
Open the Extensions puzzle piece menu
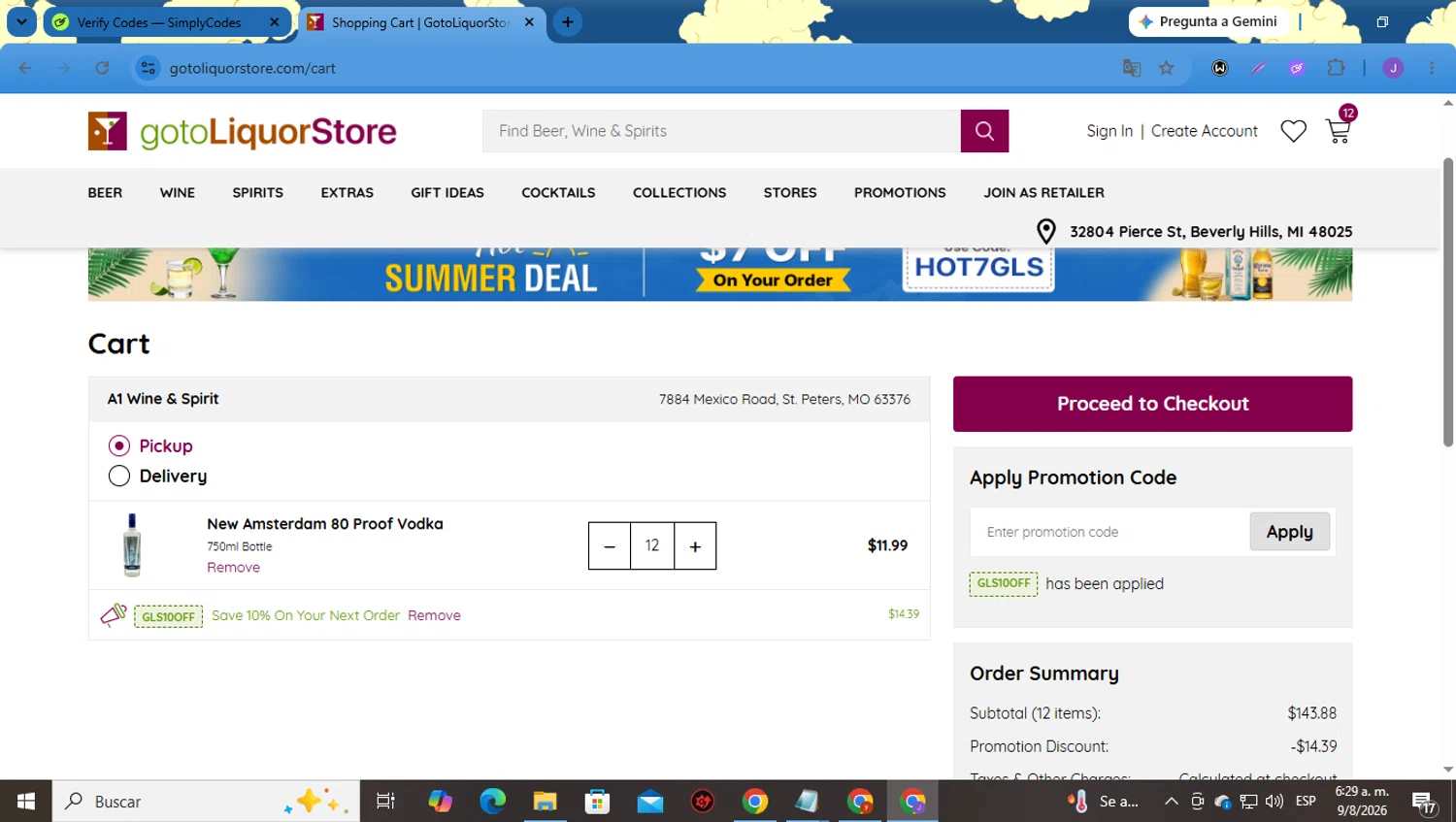click(1337, 68)
